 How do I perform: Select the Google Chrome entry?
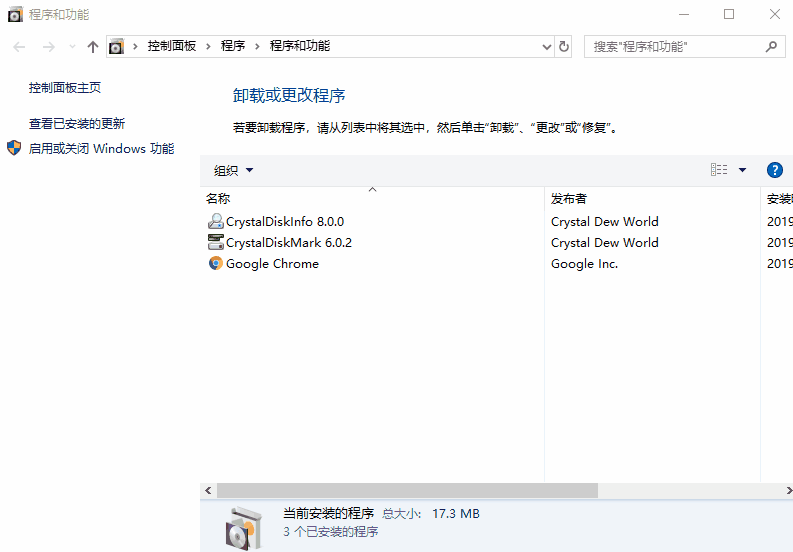(272, 264)
